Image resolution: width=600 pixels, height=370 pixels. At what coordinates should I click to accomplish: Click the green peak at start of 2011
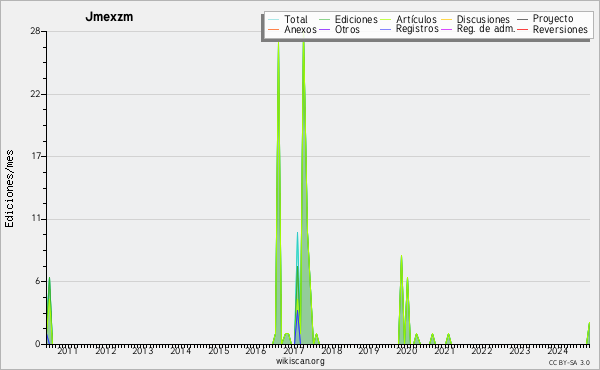[x=49, y=310]
